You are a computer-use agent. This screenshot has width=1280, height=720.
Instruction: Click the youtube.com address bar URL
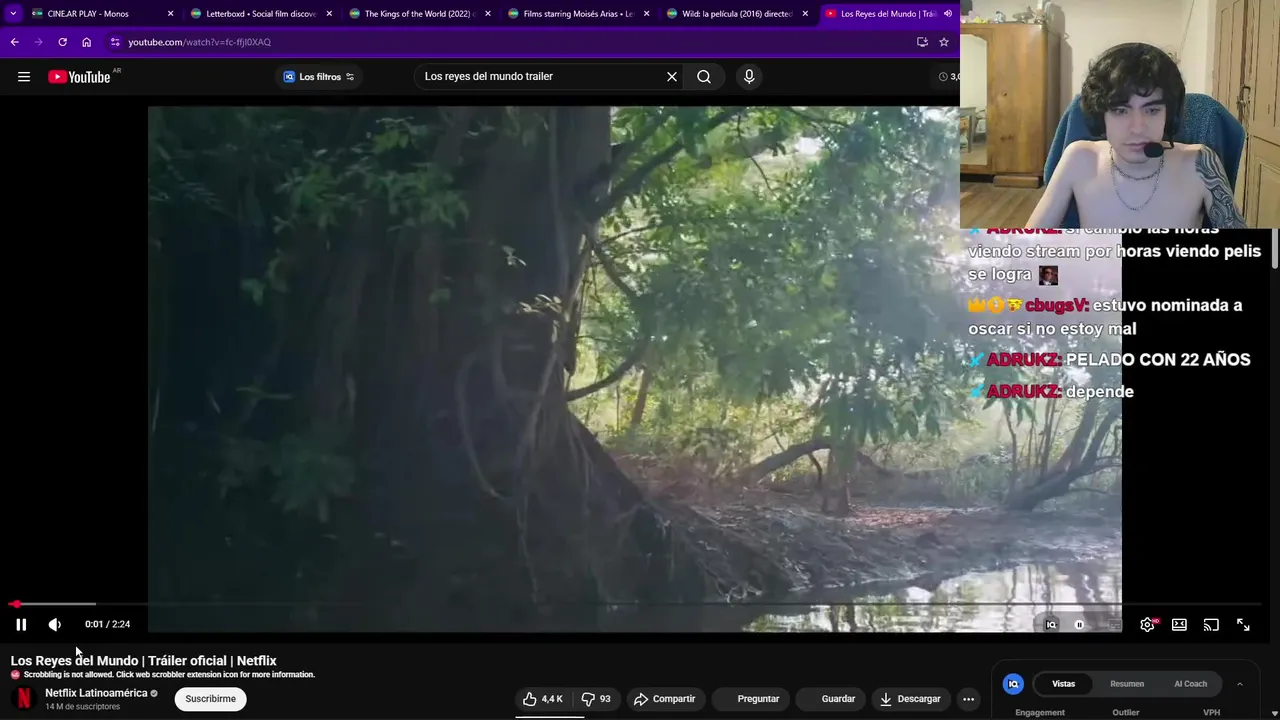(x=199, y=42)
